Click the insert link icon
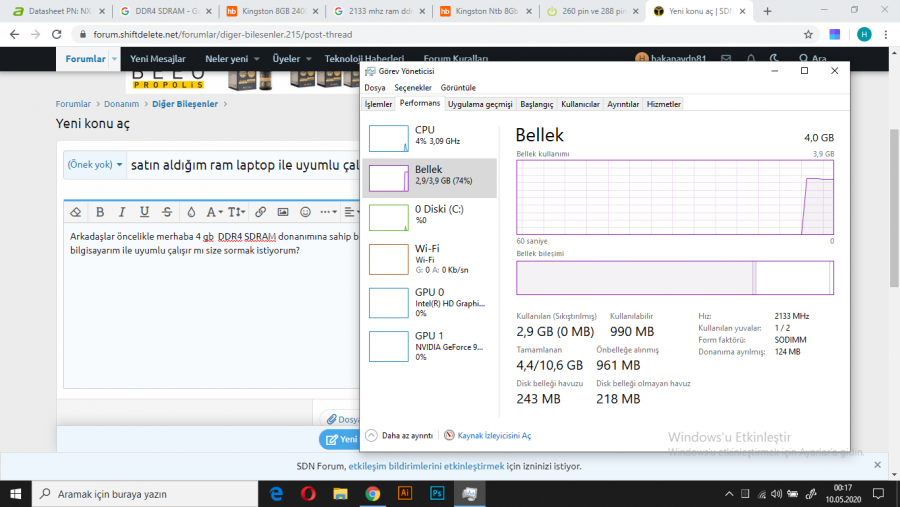Image resolution: width=900 pixels, height=507 pixels. coord(261,212)
